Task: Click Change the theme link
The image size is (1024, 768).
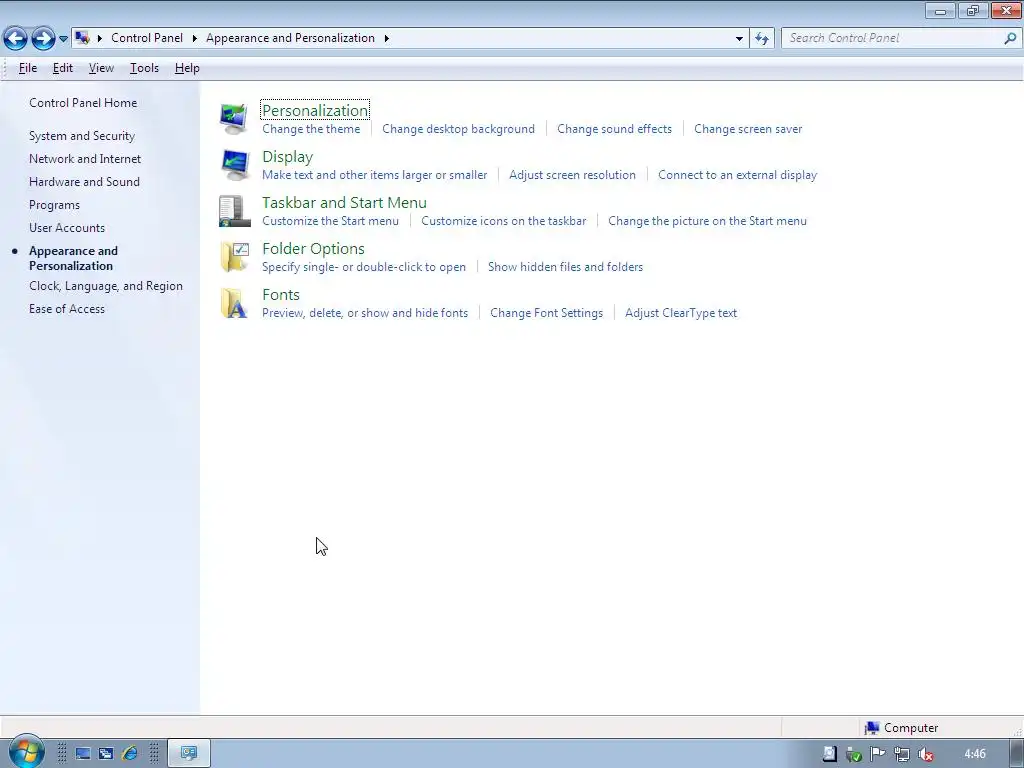Action: [311, 129]
